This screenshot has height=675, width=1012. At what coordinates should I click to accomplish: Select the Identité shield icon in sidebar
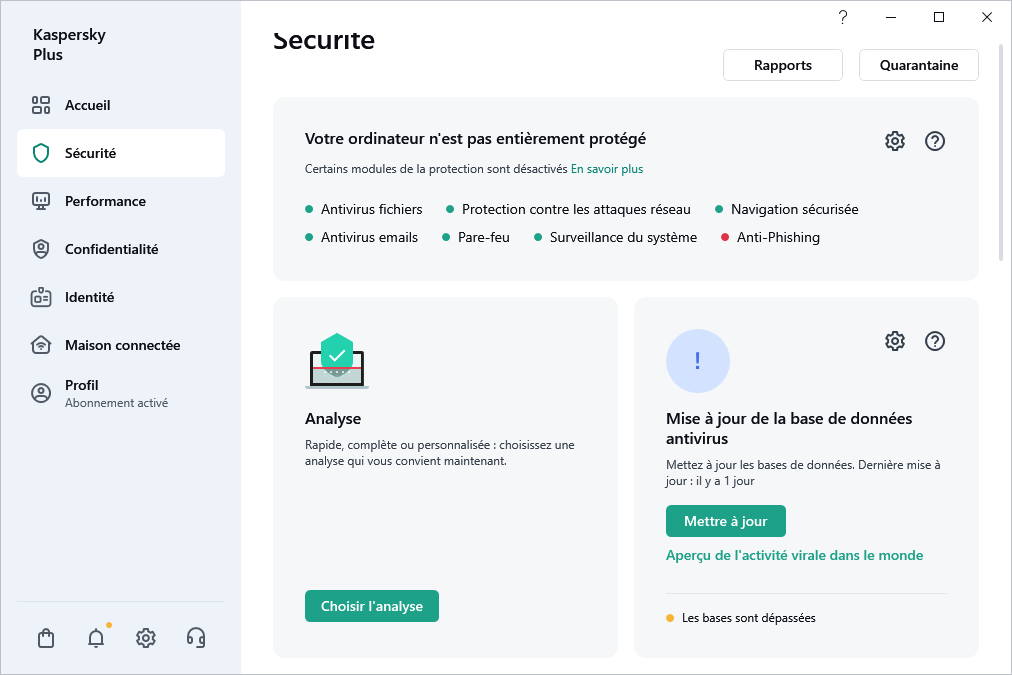(x=41, y=297)
